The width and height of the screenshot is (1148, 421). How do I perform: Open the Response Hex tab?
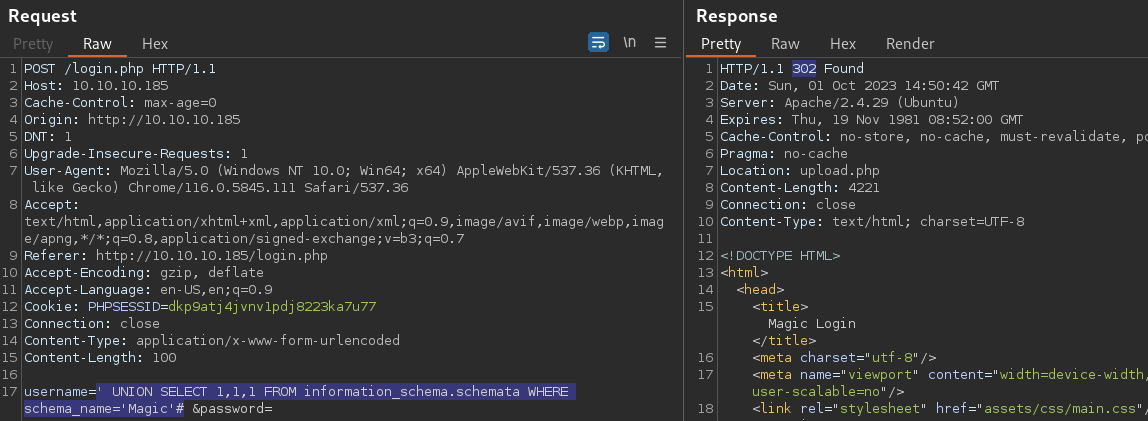843,44
